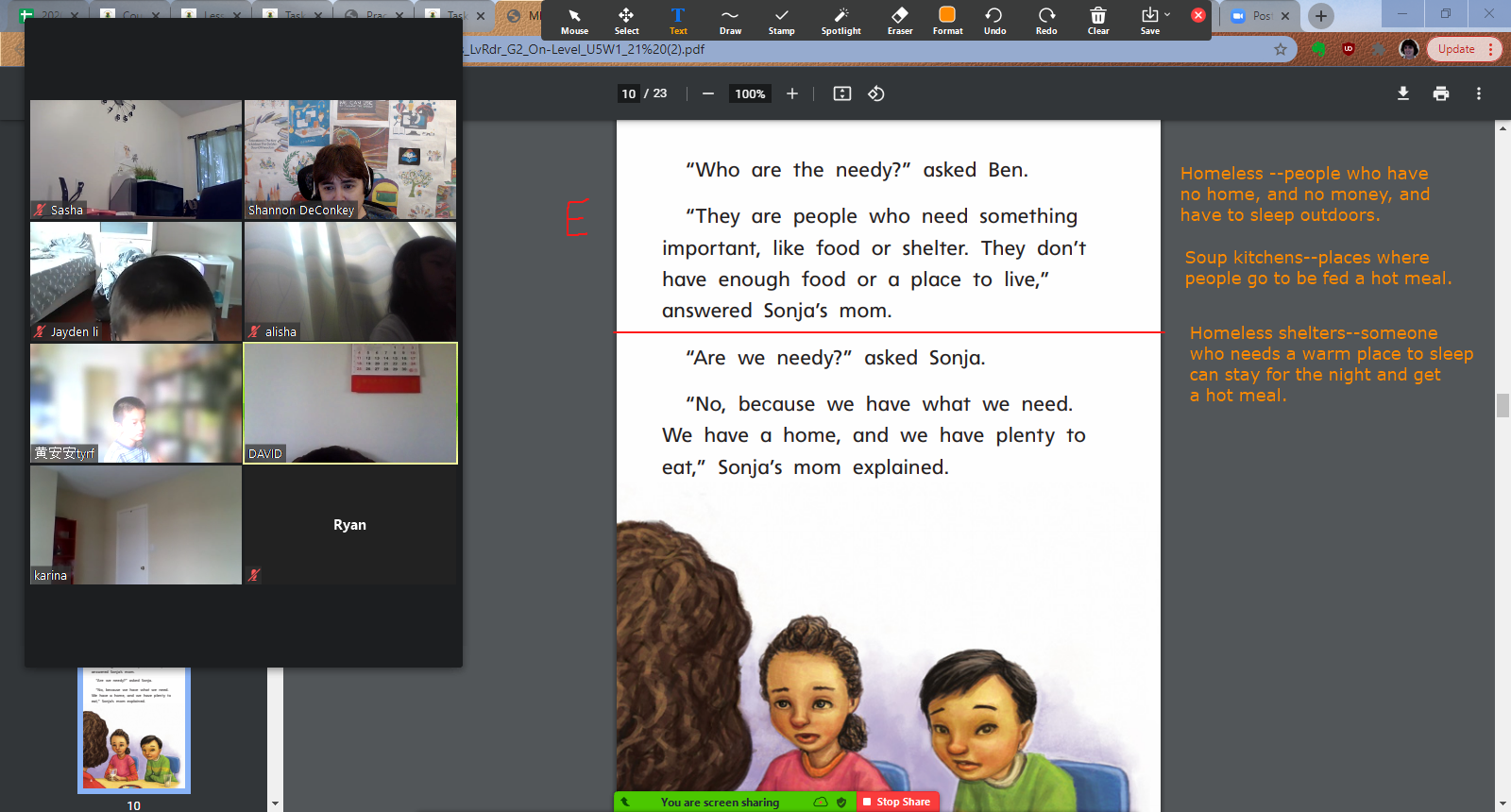Click the Homeless shelters annotation text
Image resolution: width=1511 pixels, height=812 pixels.
point(1332,364)
